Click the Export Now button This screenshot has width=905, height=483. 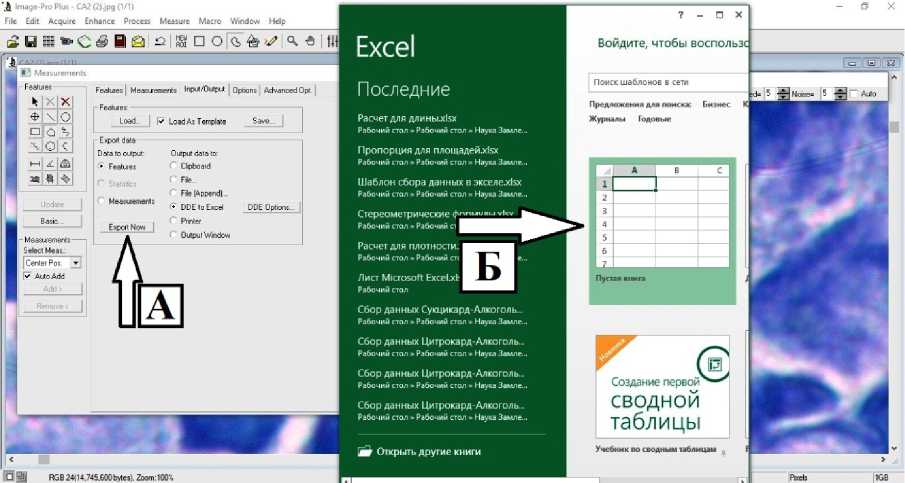127,227
